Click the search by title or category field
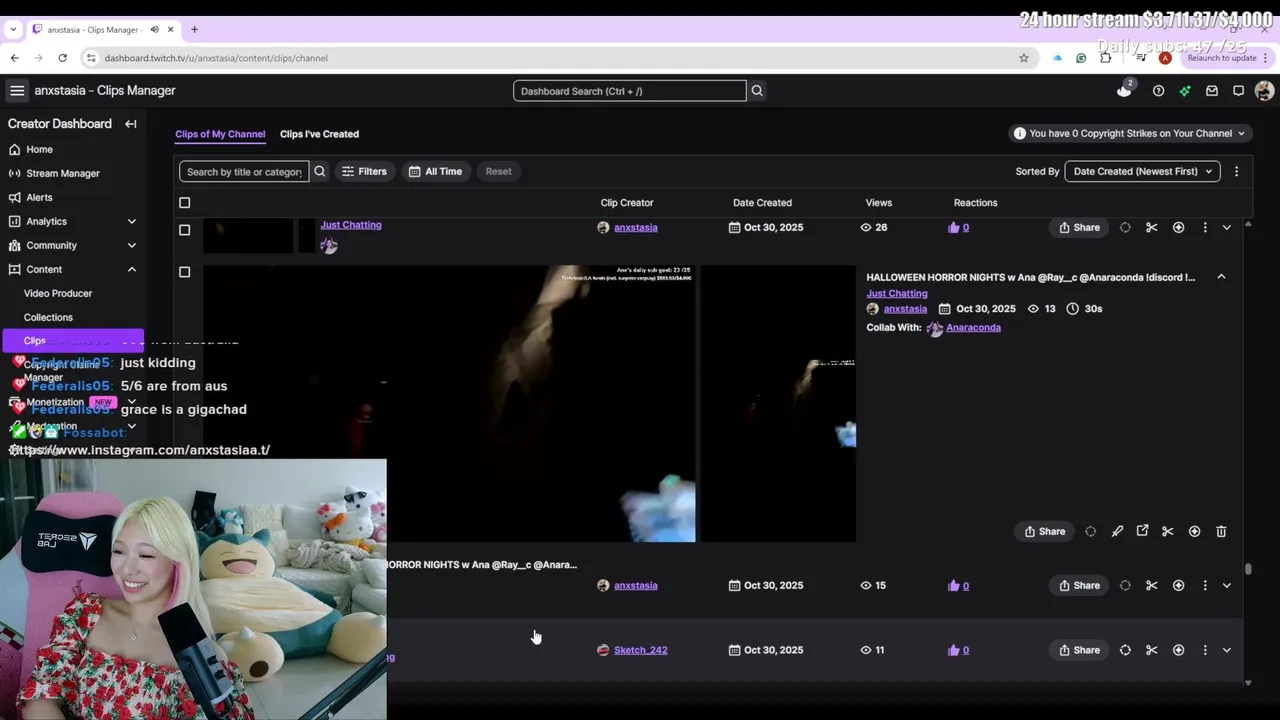Image resolution: width=1280 pixels, height=720 pixels. (x=244, y=171)
